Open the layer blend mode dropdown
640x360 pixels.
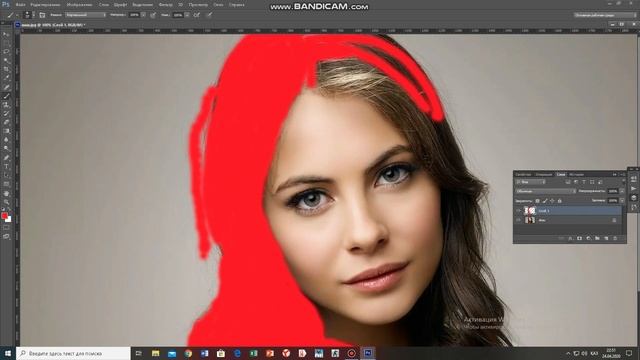point(546,191)
